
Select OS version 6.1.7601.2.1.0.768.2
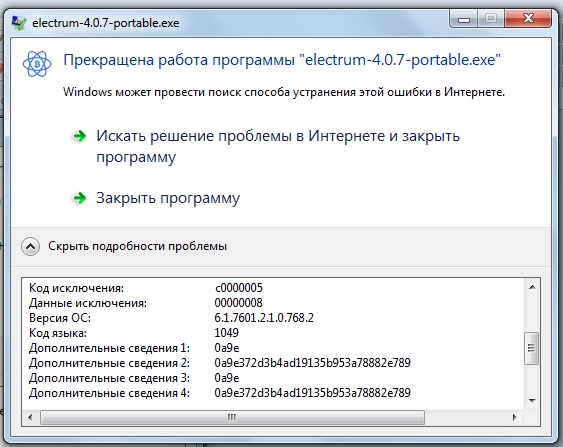point(264,318)
